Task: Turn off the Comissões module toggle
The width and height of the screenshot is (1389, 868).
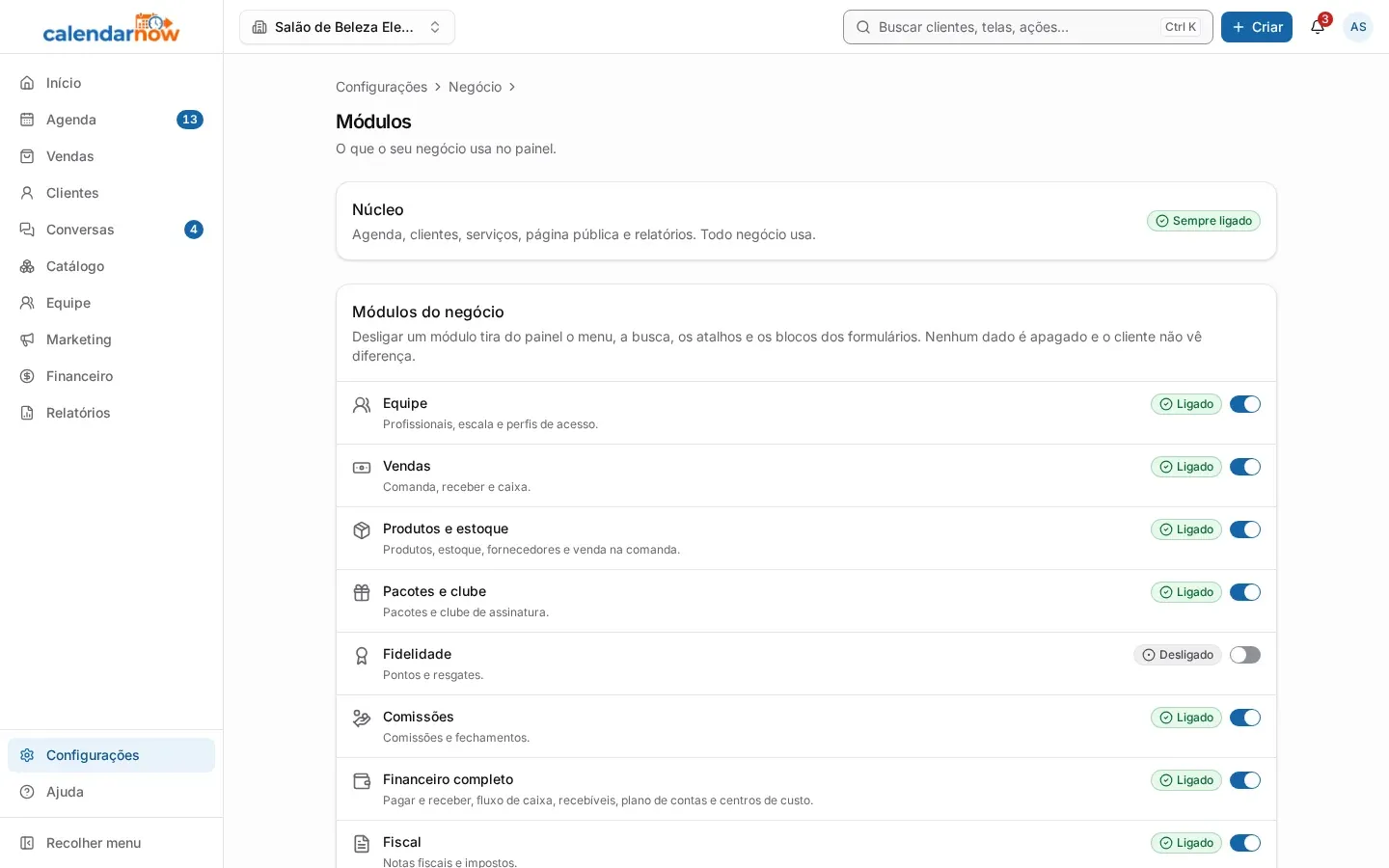Action: 1245,718
